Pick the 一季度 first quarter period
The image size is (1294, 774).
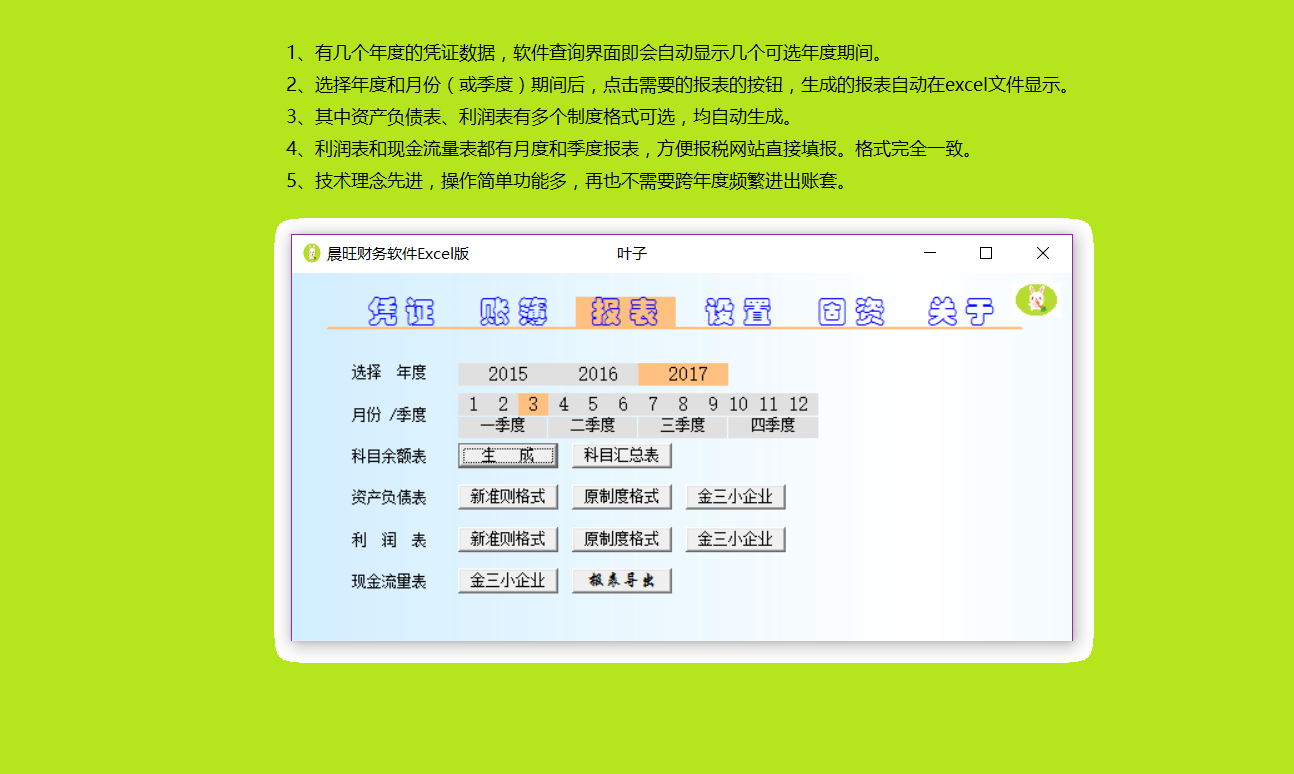click(502, 426)
